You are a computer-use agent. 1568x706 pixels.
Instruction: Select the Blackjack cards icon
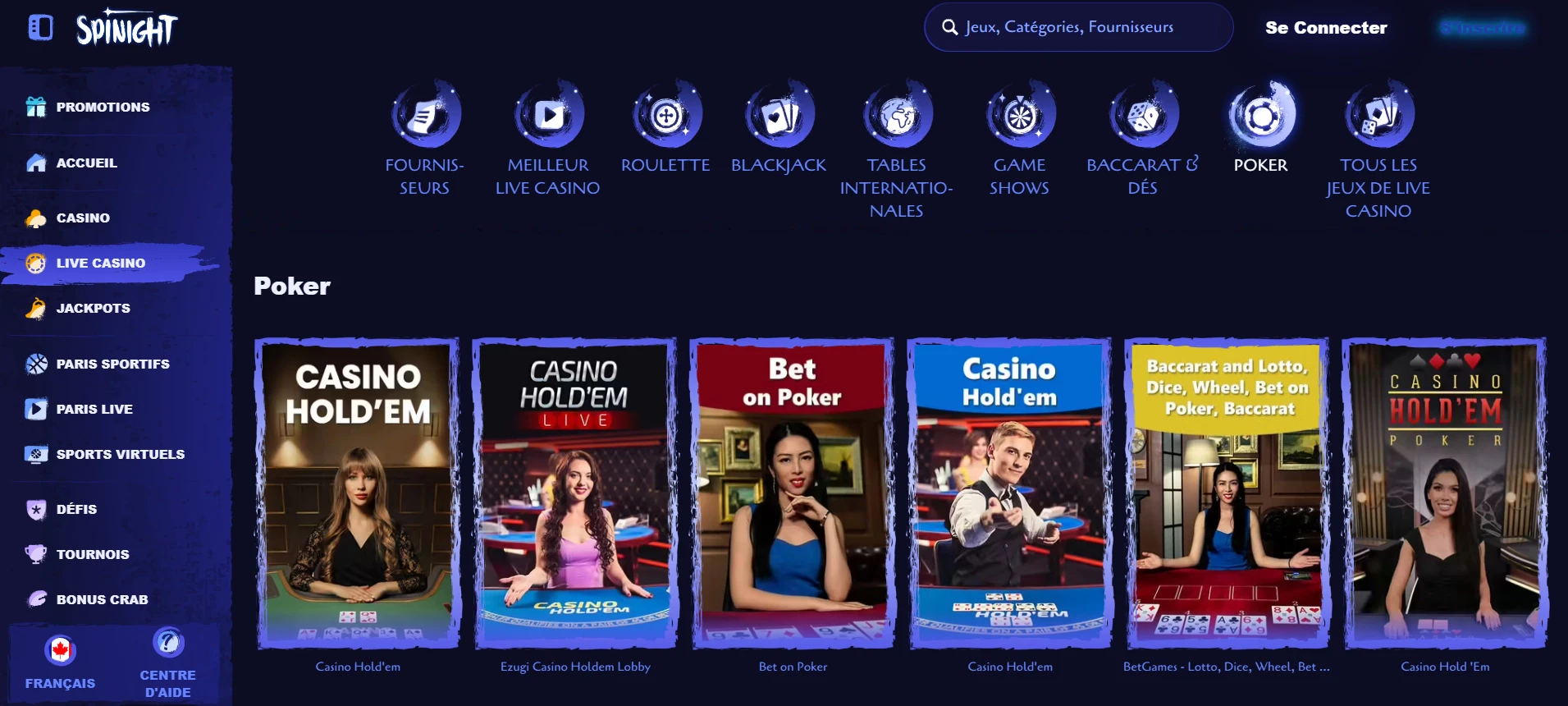779,114
